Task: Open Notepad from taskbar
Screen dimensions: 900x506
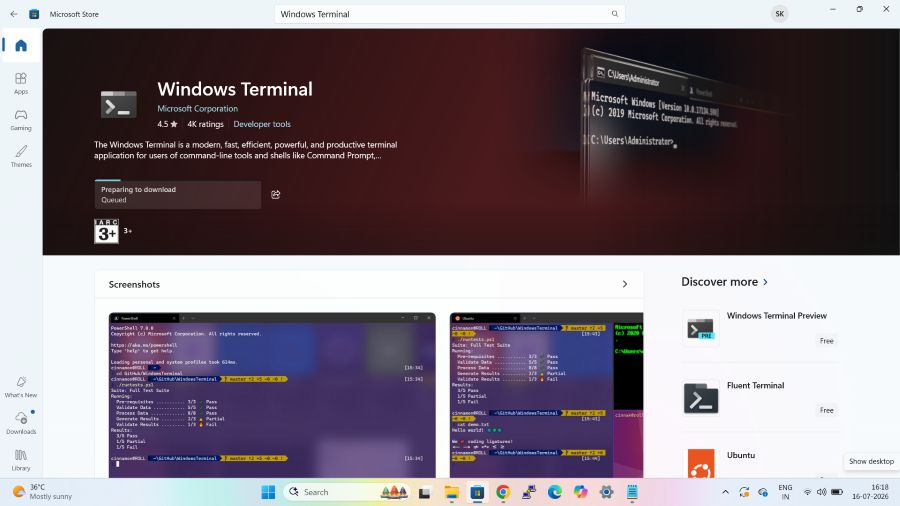Action: [632, 492]
